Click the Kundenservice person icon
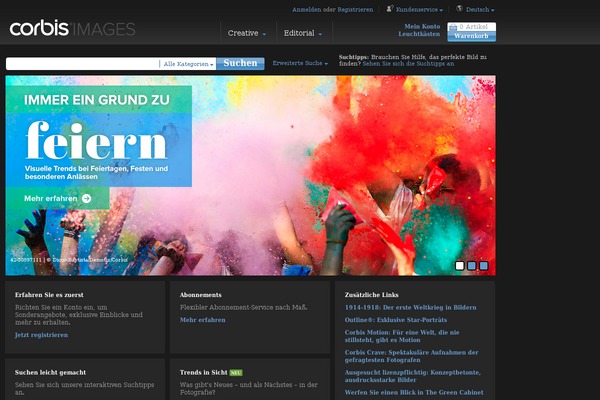 (390, 8)
